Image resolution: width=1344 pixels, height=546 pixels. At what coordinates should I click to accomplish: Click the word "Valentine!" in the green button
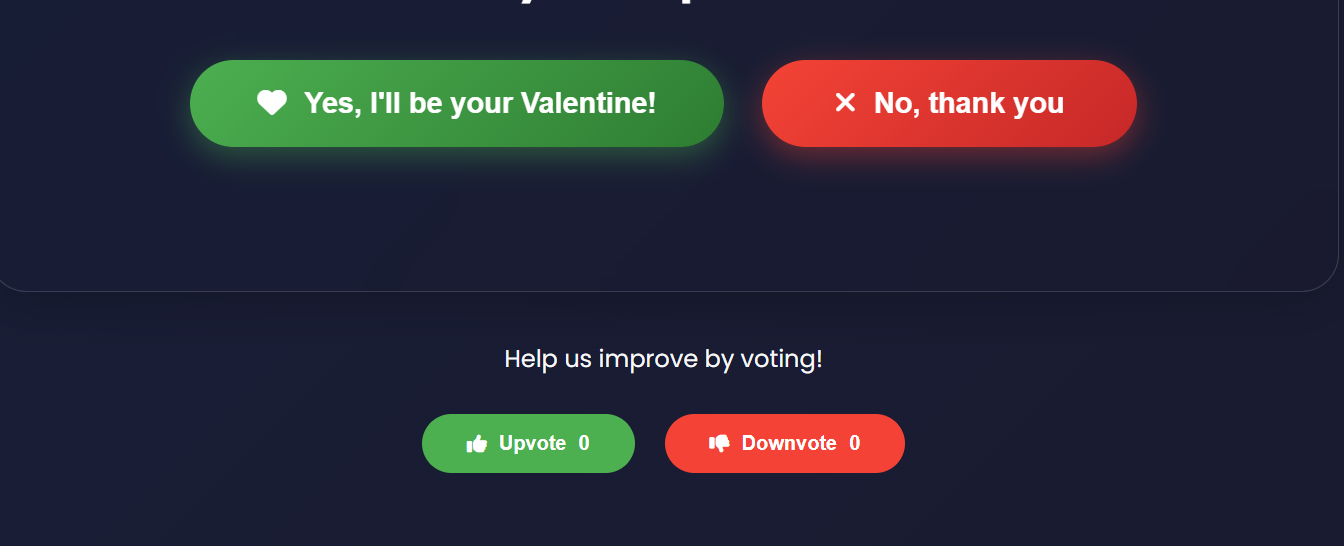[588, 103]
